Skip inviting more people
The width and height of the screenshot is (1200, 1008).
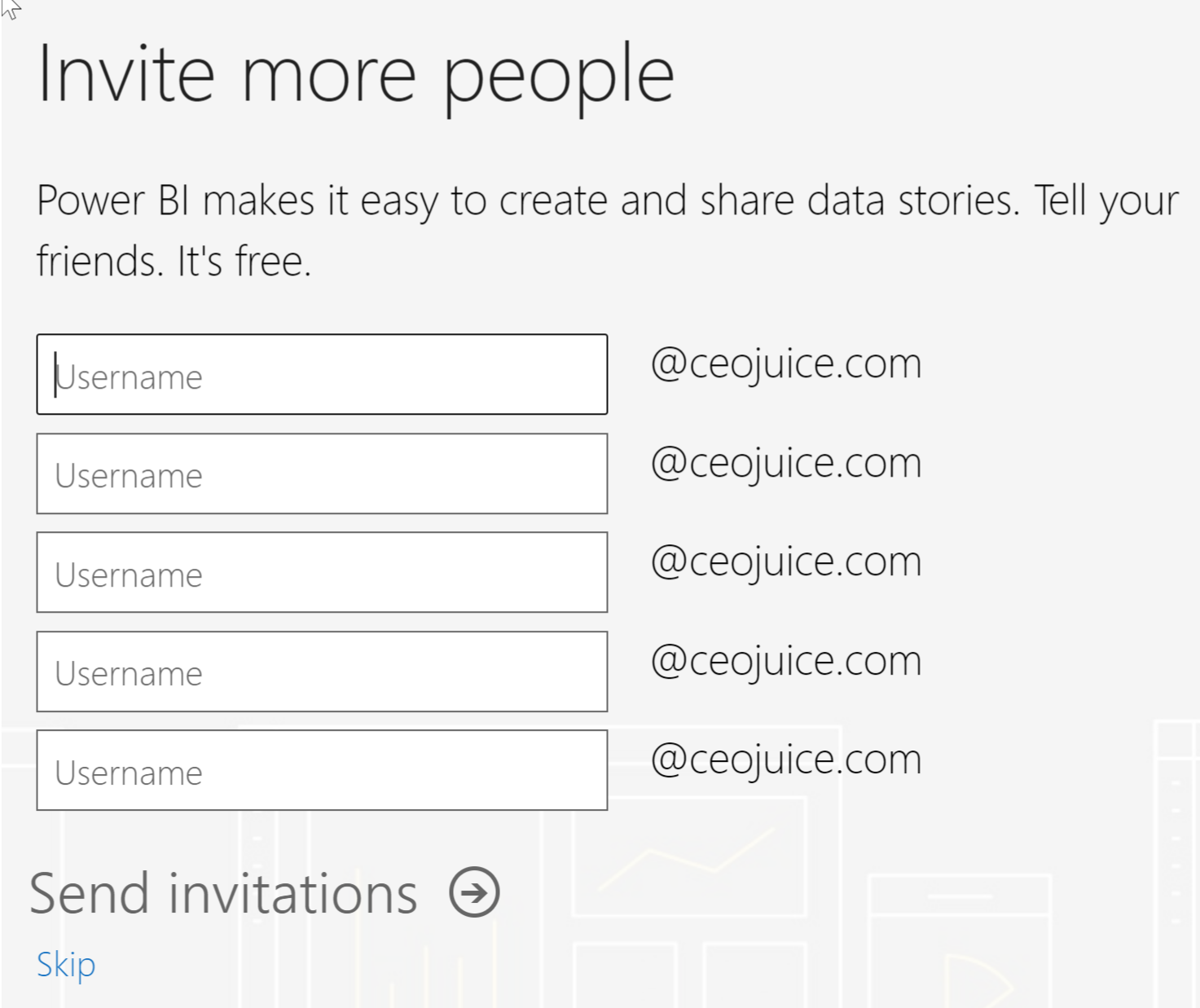coord(66,966)
